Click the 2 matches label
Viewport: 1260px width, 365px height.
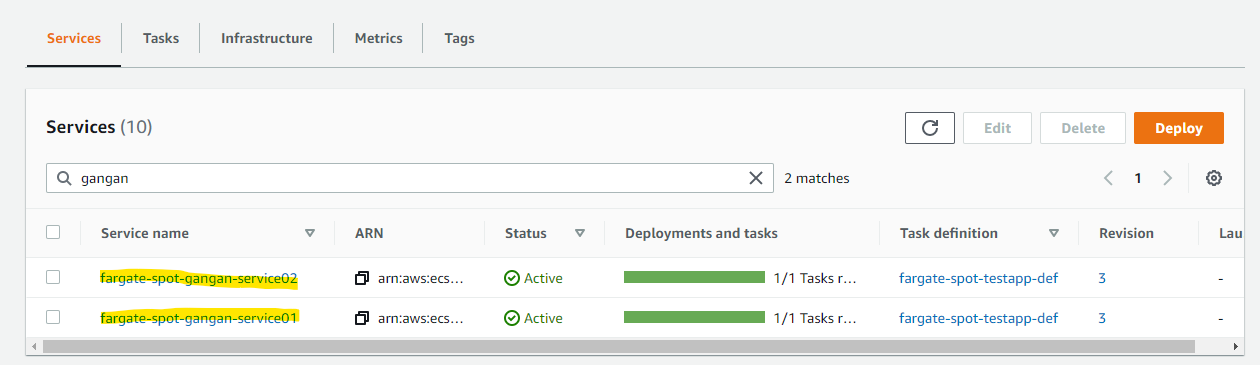tap(816, 178)
